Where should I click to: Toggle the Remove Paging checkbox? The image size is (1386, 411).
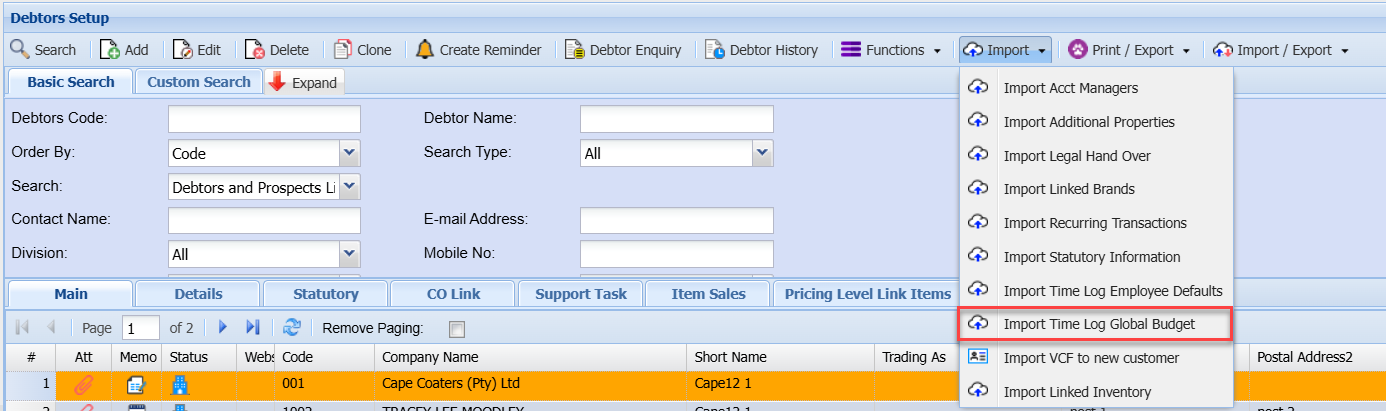[457, 328]
